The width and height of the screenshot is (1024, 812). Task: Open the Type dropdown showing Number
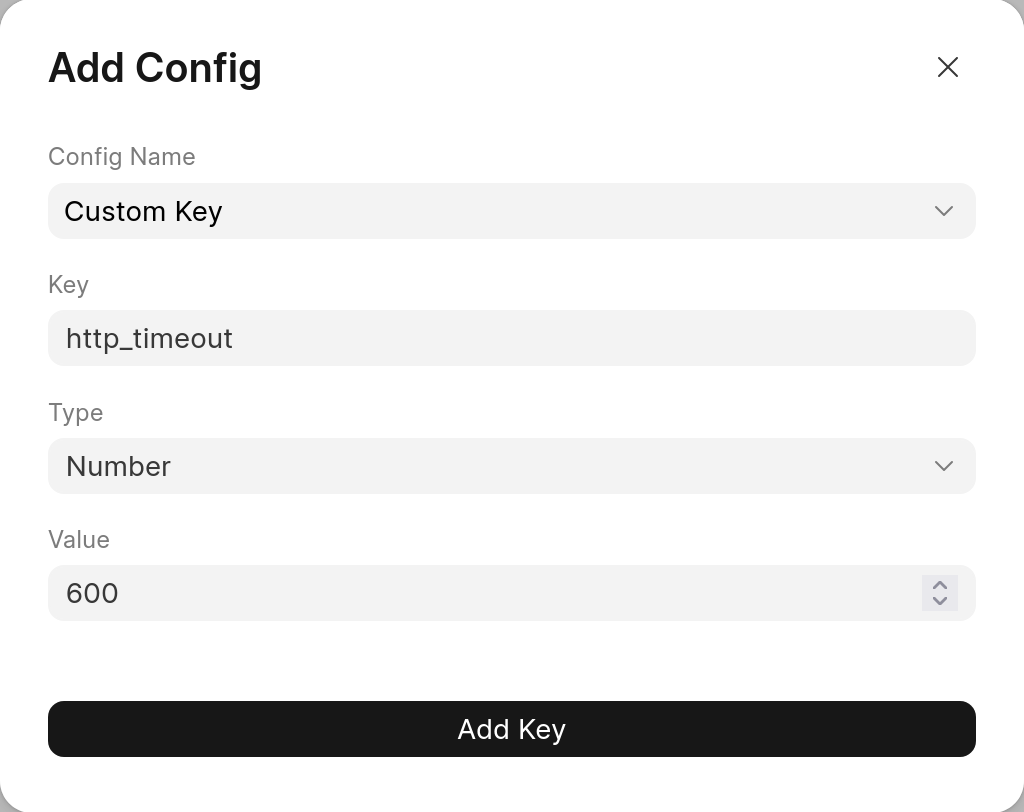[x=512, y=466]
